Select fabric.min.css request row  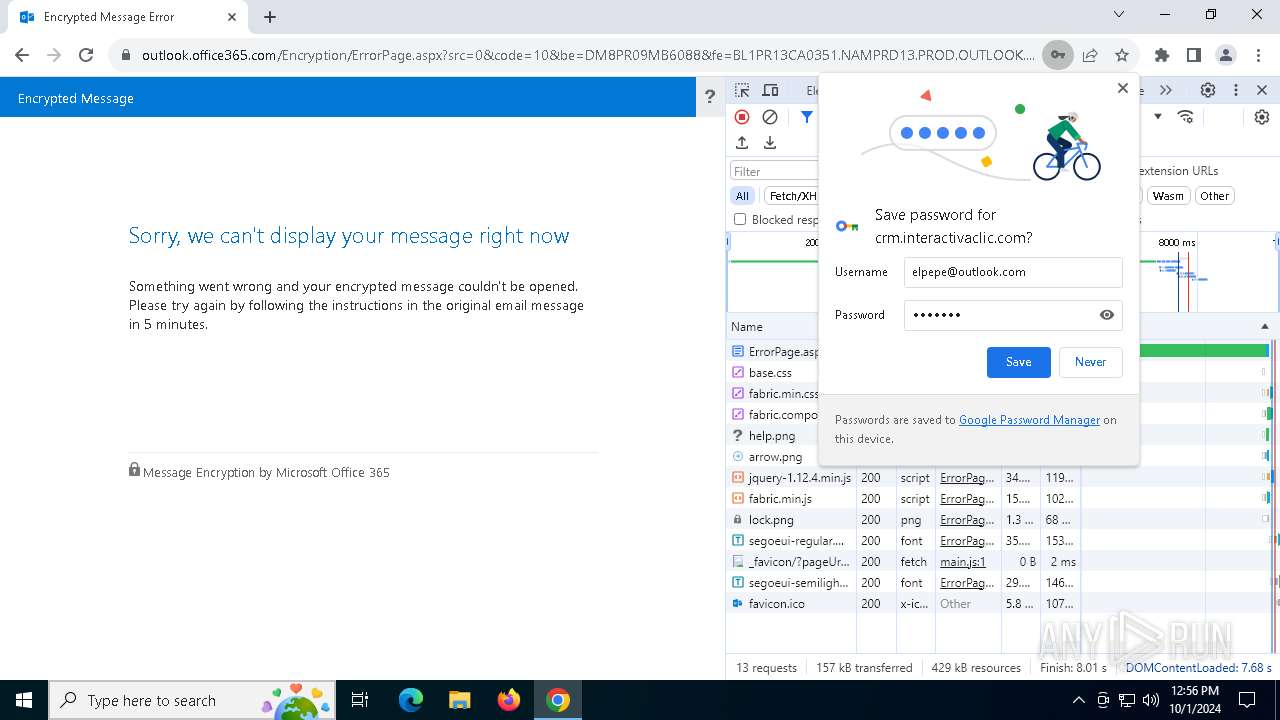[772, 393]
